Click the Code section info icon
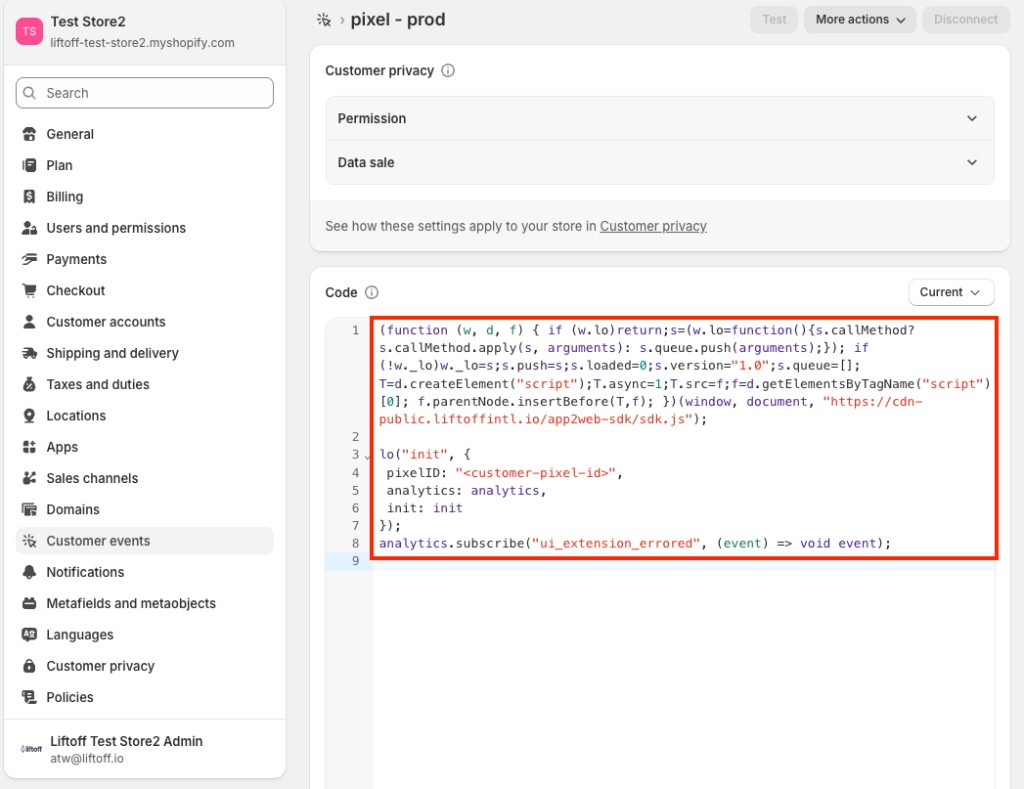1024x789 pixels. click(x=372, y=293)
